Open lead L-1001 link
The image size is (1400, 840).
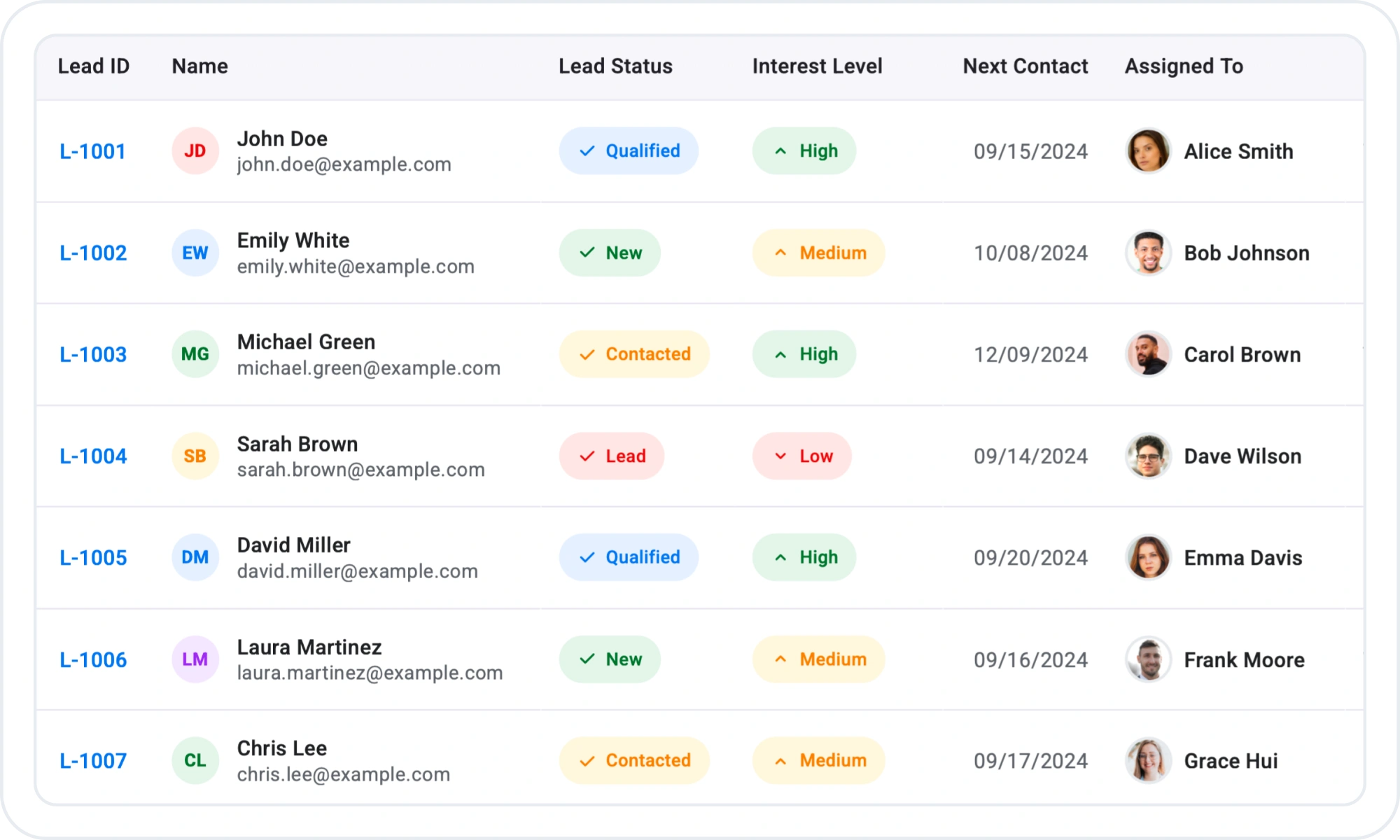pos(92,151)
